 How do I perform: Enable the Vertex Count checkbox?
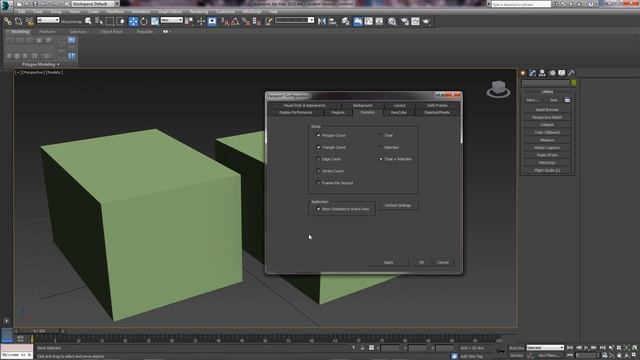[x=318, y=171]
